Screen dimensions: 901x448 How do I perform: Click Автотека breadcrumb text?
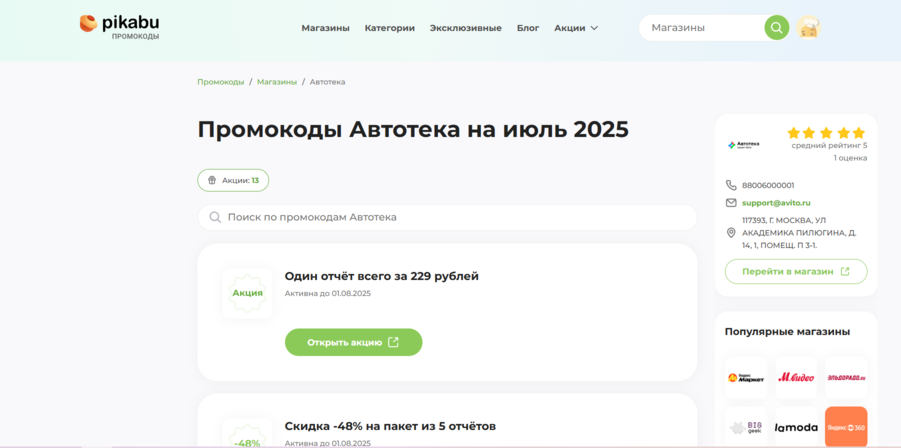click(328, 82)
